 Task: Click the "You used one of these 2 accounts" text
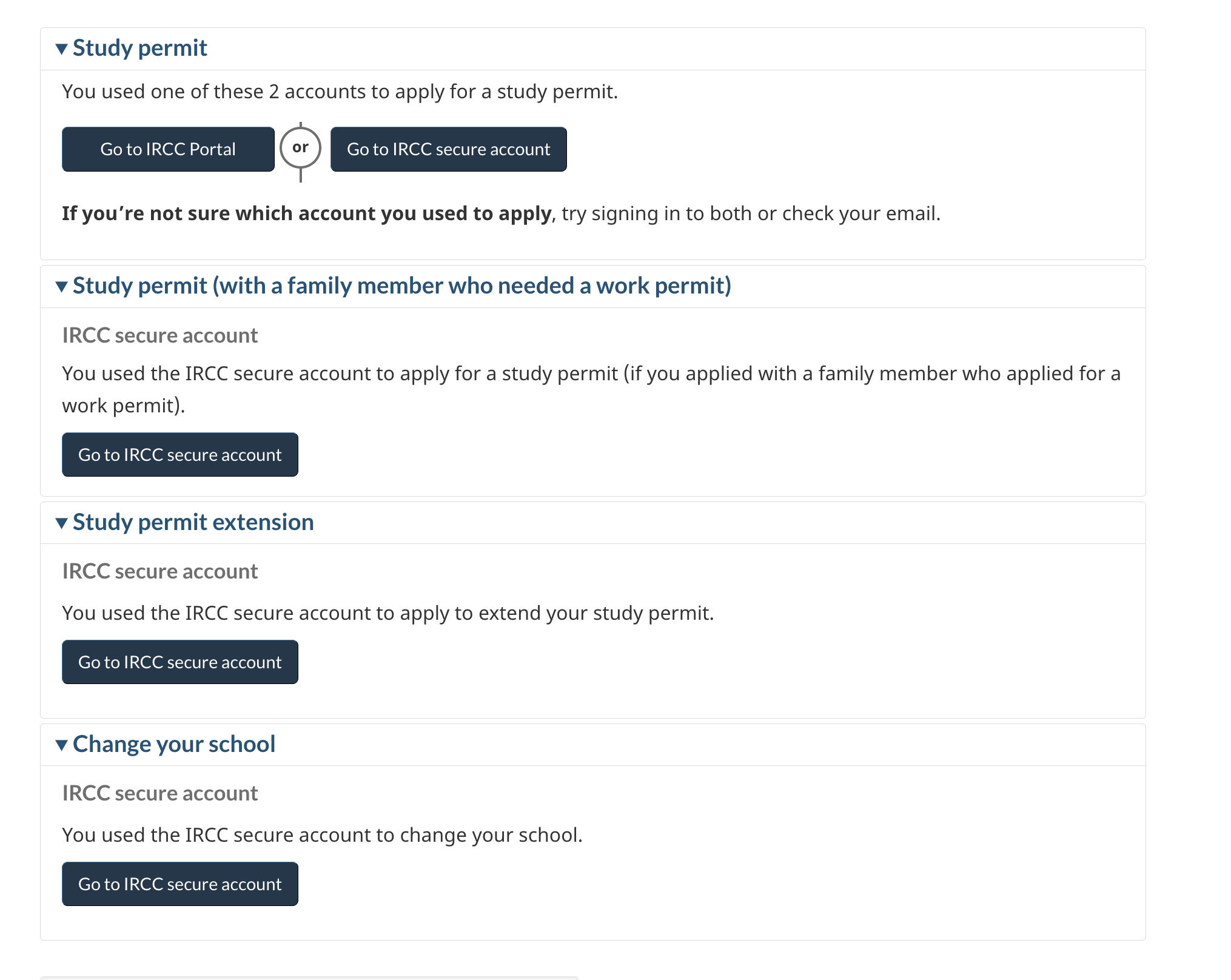340,92
